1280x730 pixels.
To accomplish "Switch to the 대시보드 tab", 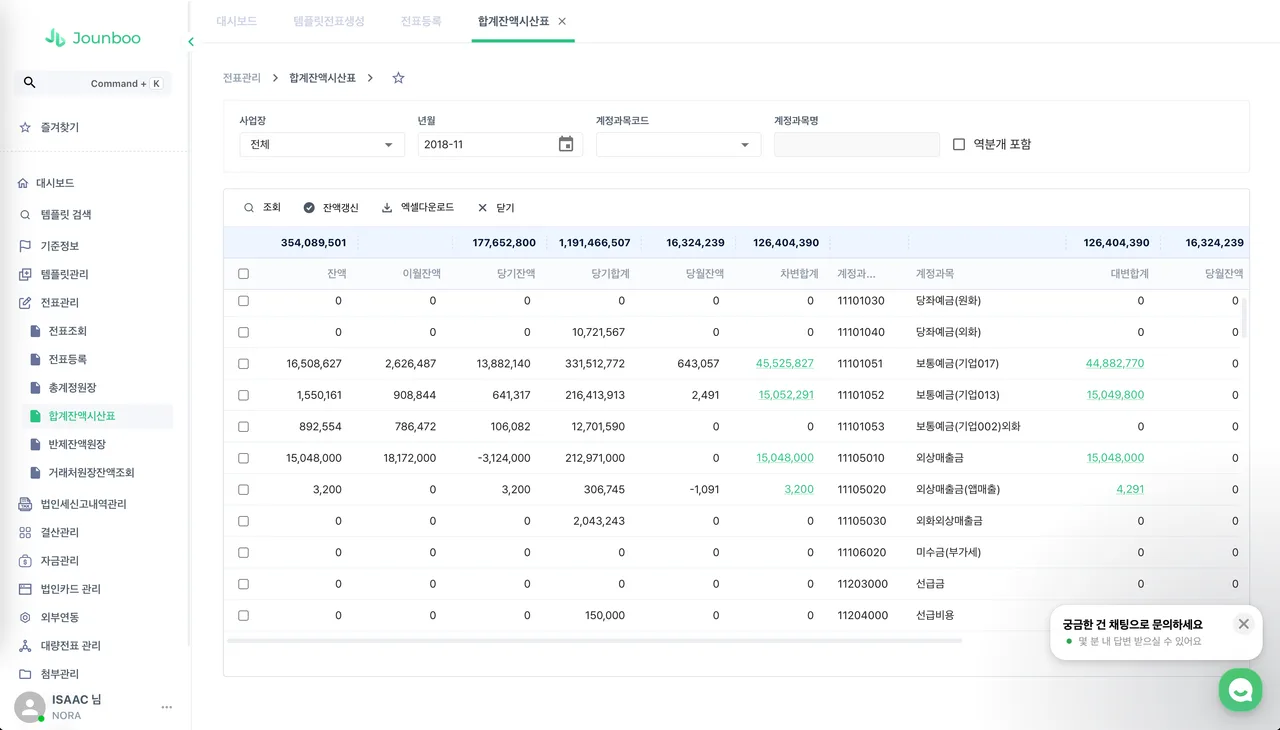I will pyautogui.click(x=237, y=21).
